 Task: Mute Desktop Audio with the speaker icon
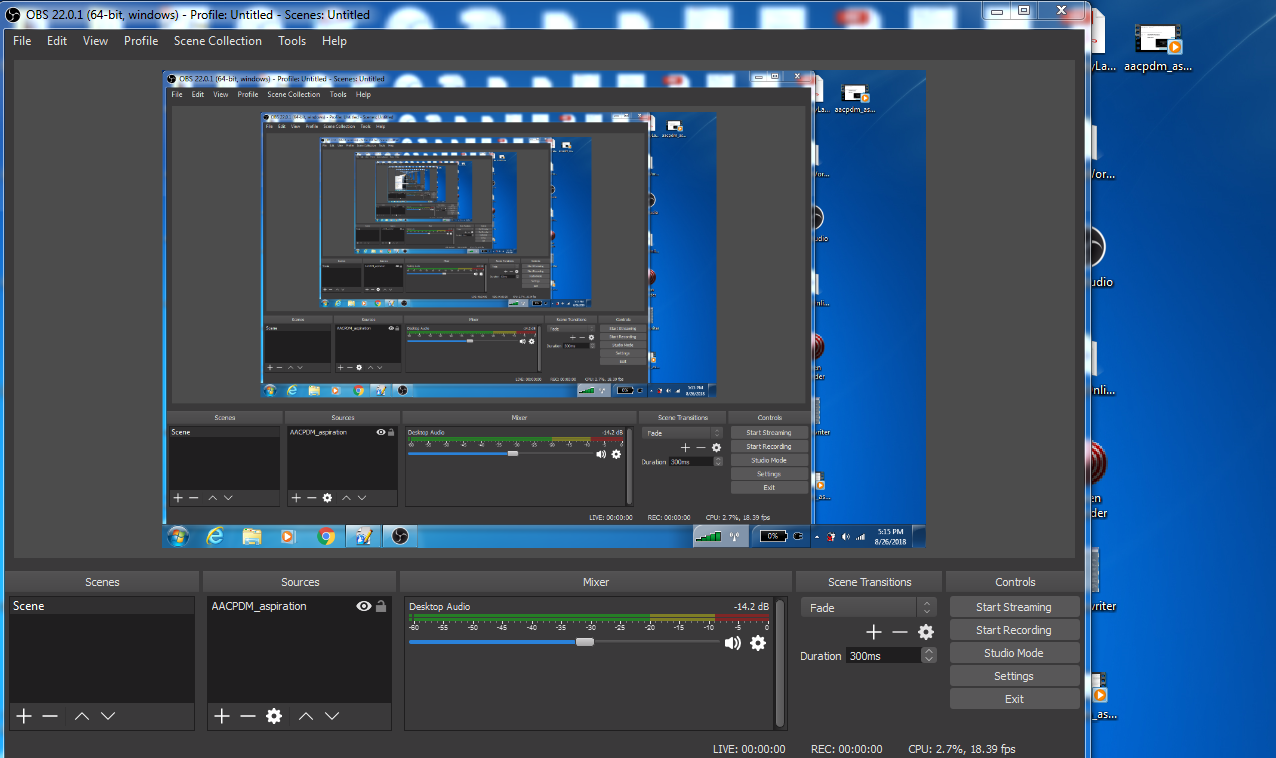point(733,643)
